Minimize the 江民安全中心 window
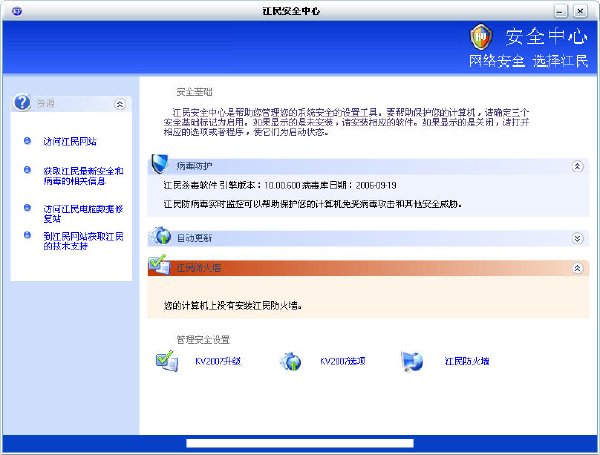600x455 pixels. click(561, 11)
